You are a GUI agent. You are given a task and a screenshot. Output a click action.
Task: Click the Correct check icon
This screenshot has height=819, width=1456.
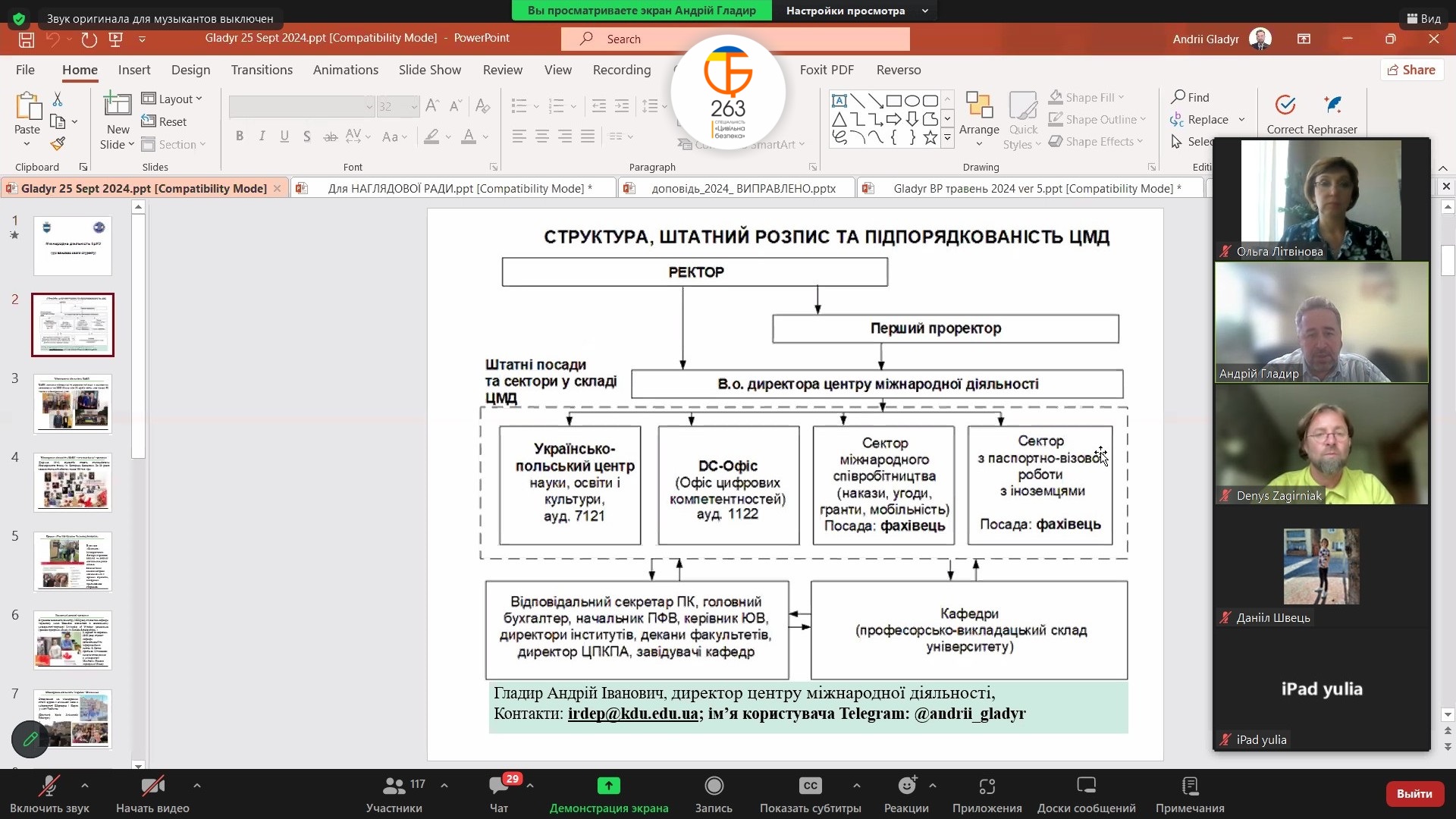[x=1285, y=105]
